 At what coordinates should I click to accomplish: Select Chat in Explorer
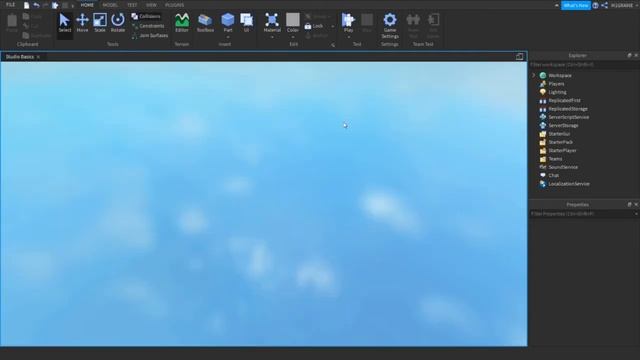[553, 176]
